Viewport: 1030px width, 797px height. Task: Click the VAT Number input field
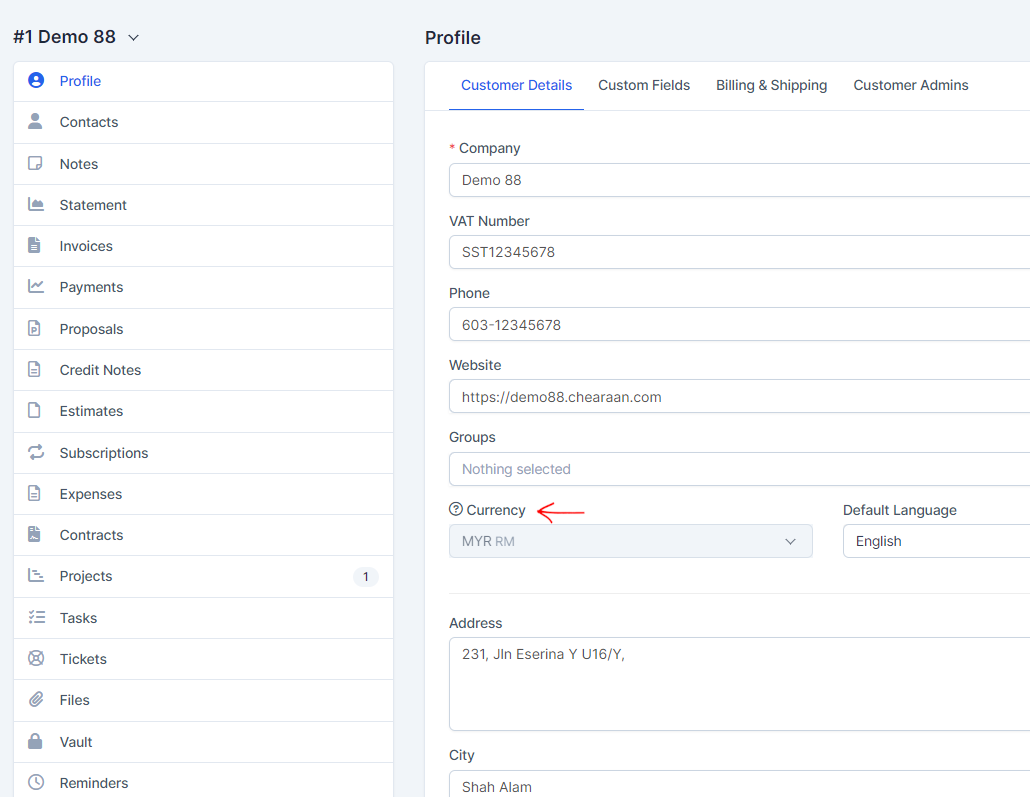(x=740, y=252)
